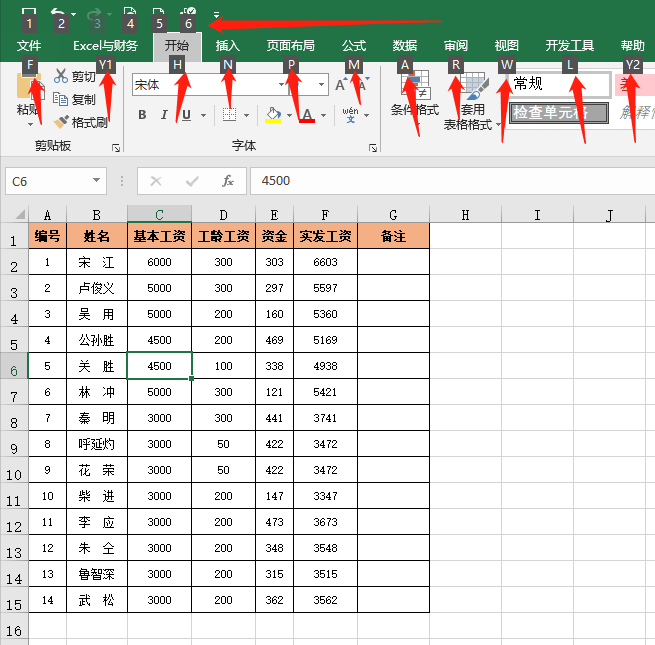Click the phonetic guide wén icon
This screenshot has width=655, height=645.
(x=351, y=114)
